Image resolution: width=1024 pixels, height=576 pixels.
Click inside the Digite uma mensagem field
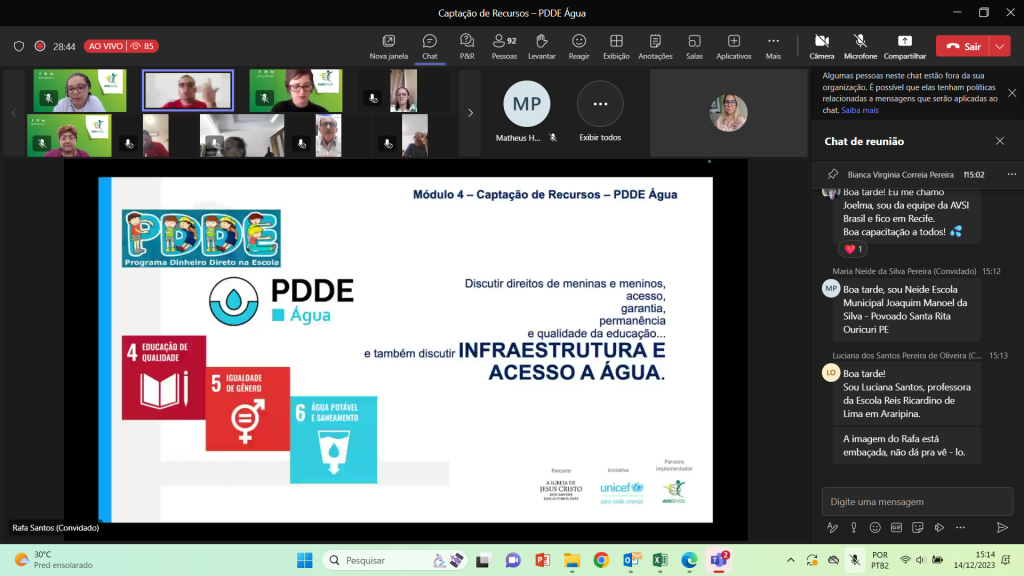917,502
